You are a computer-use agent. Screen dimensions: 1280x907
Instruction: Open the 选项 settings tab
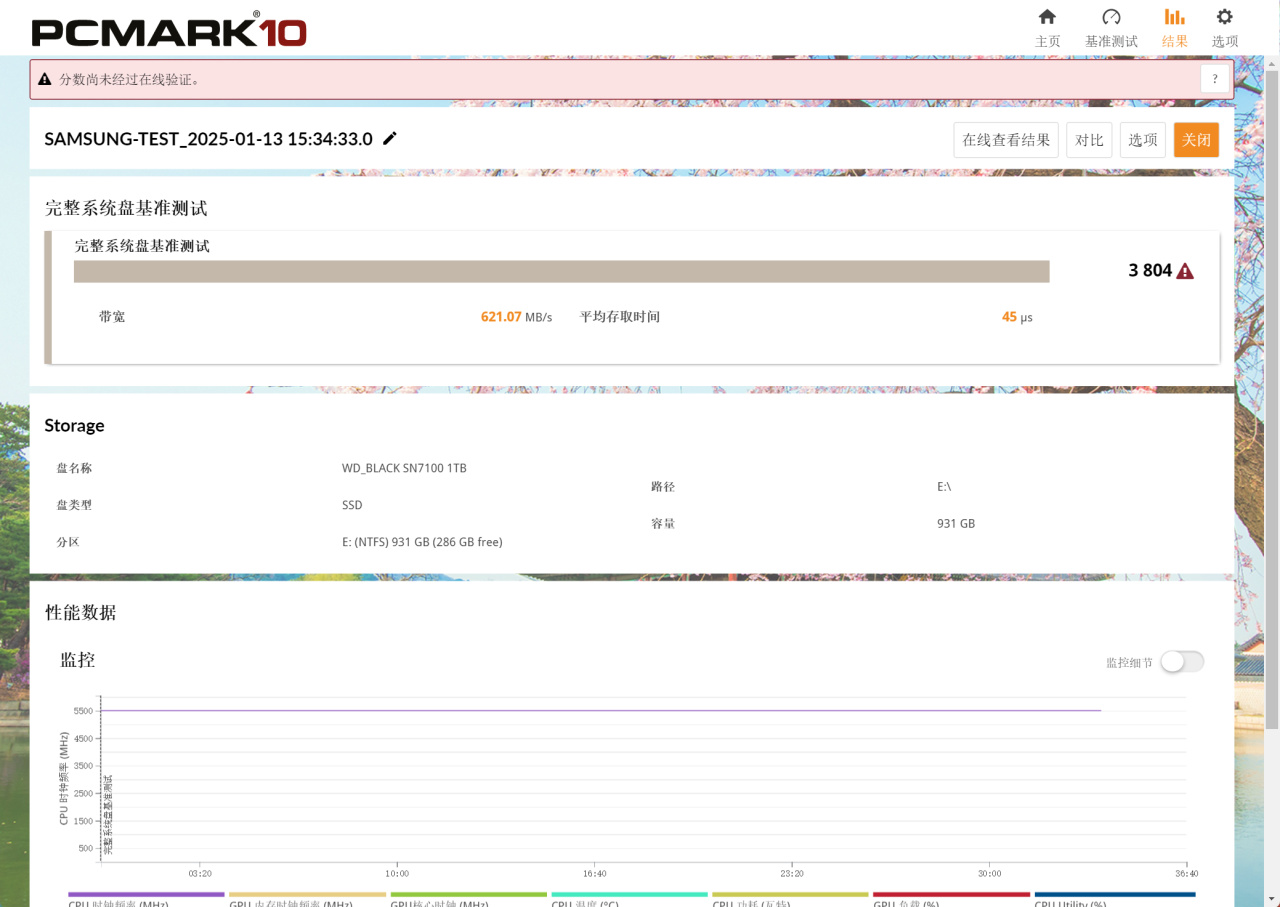point(1225,28)
